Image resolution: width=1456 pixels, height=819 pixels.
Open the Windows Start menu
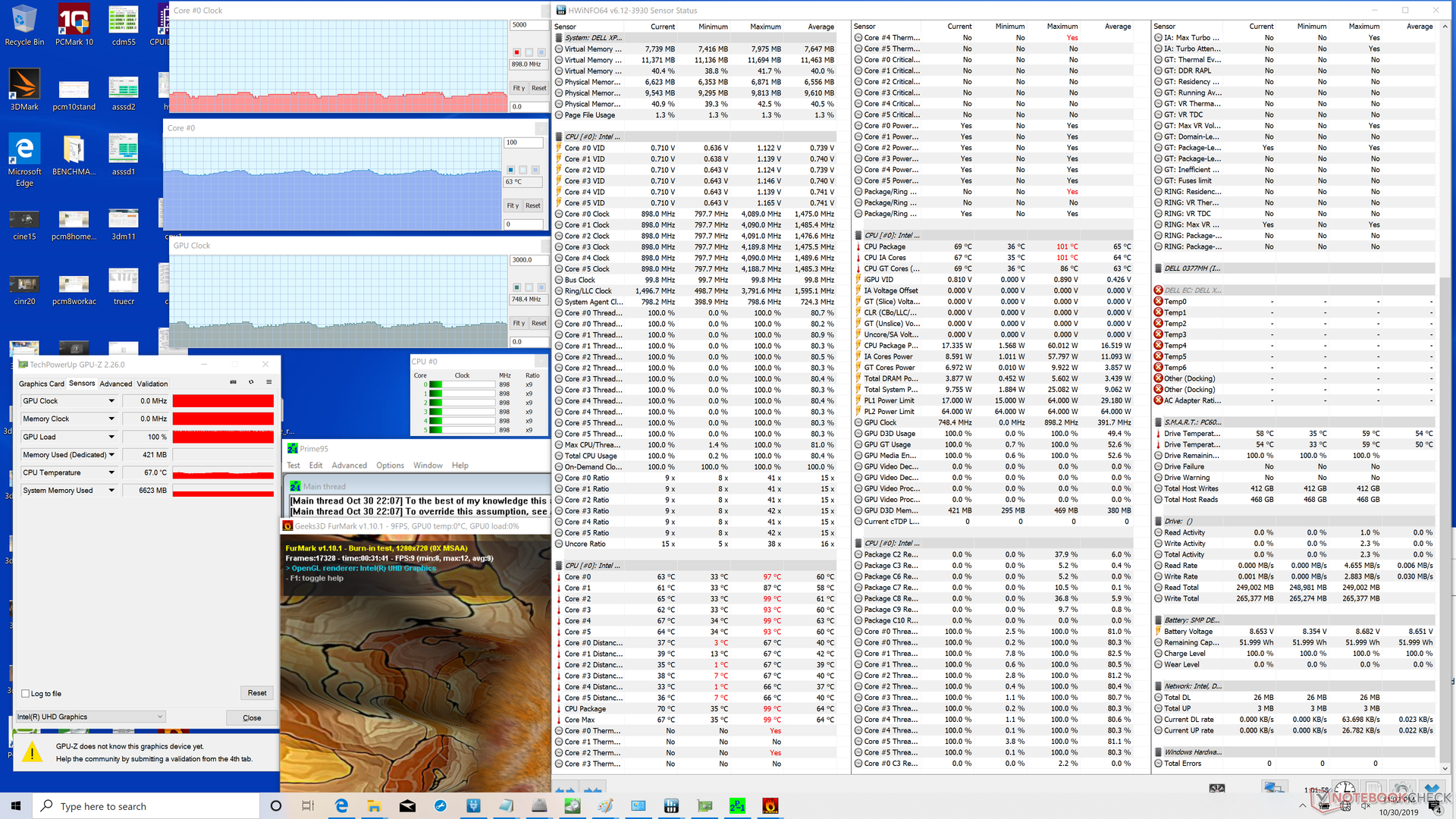16,805
